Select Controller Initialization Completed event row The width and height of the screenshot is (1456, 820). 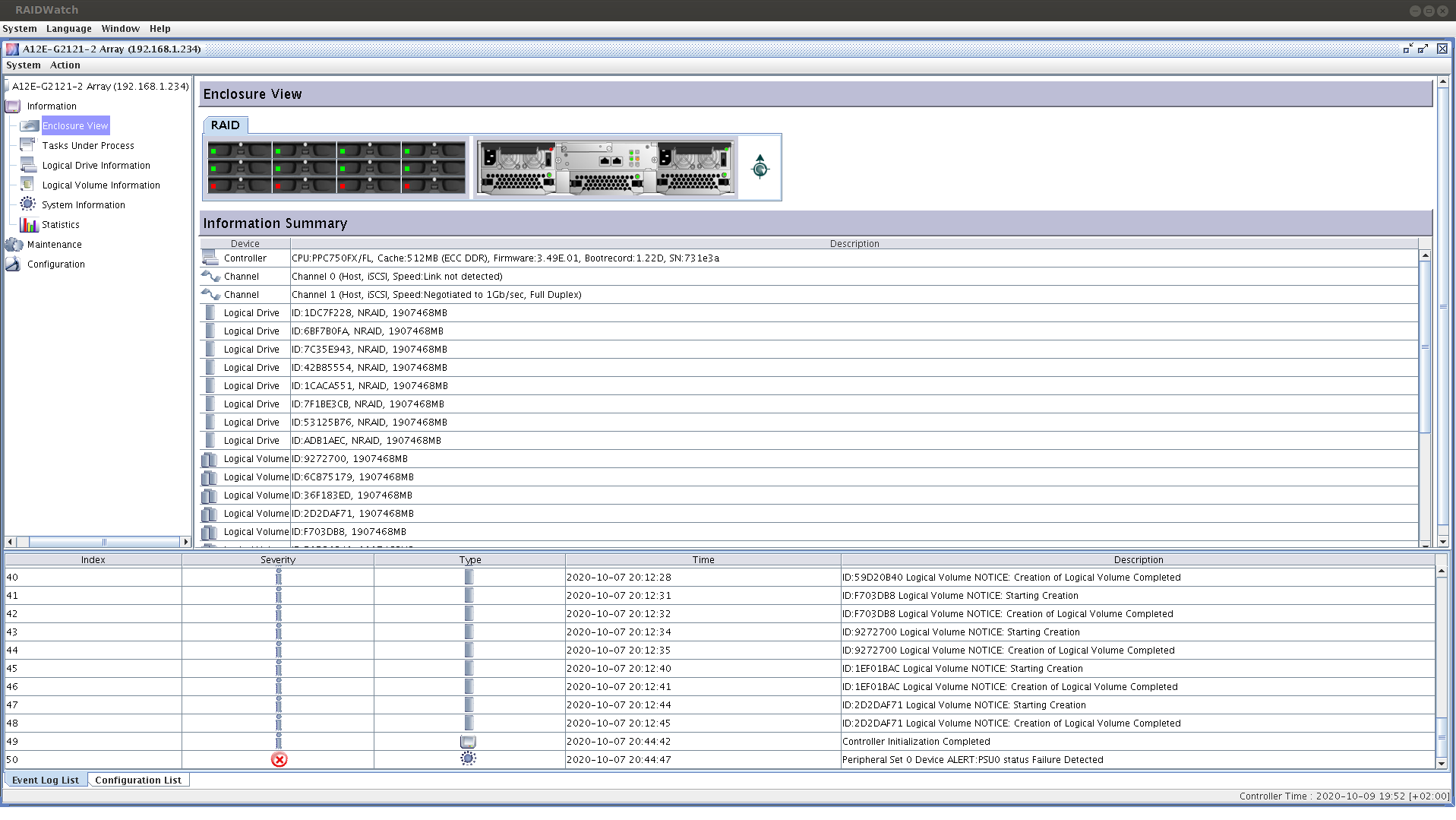pos(719,742)
